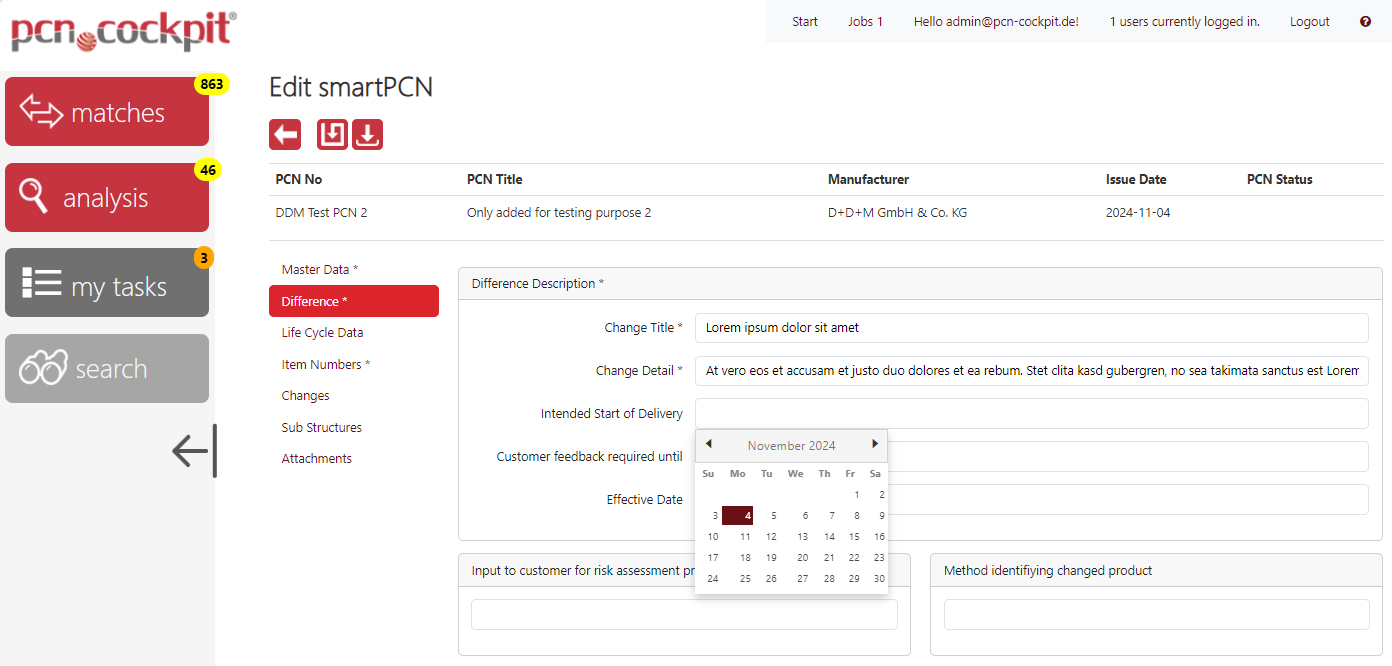Viewport: 1392px width, 666px height.
Task: Go to previous month in the calendar
Action: [708, 444]
